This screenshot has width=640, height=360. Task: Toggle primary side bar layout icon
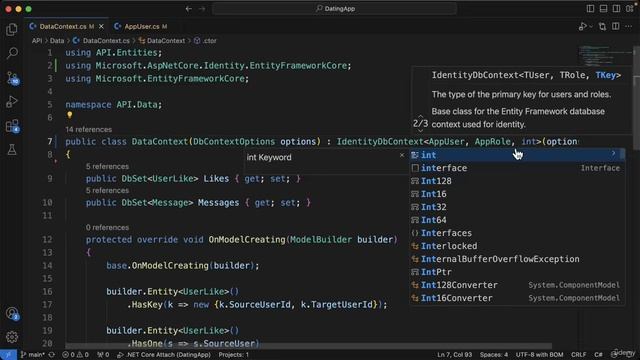pos(590,9)
